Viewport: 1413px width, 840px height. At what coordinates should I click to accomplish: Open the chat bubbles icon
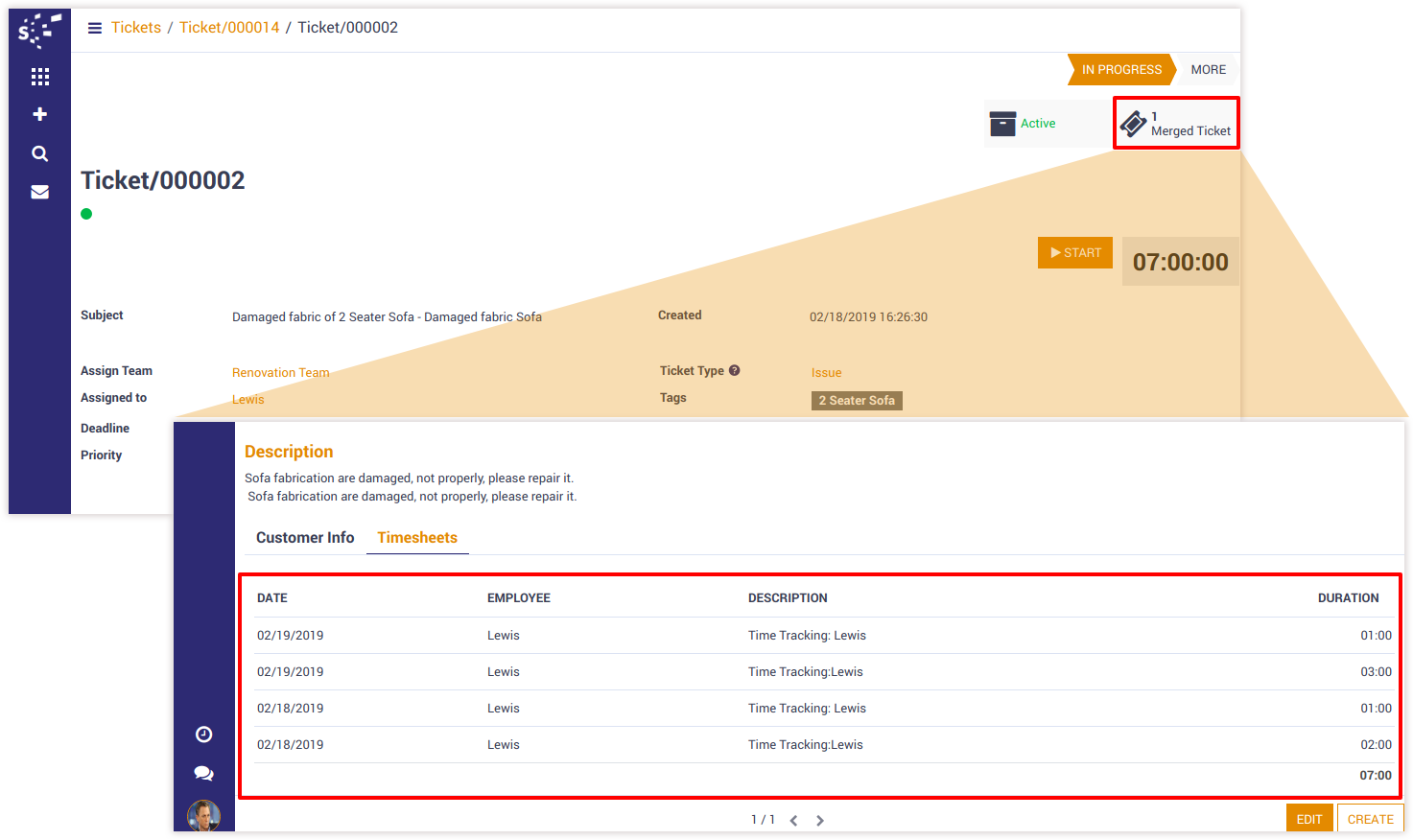pyautogui.click(x=203, y=773)
